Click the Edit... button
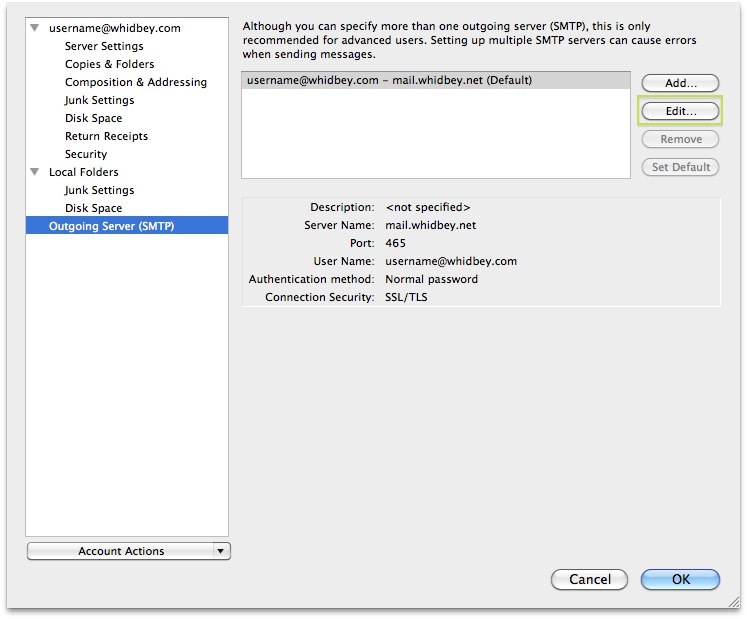Screen dimensions: 747x619 coord(680,111)
